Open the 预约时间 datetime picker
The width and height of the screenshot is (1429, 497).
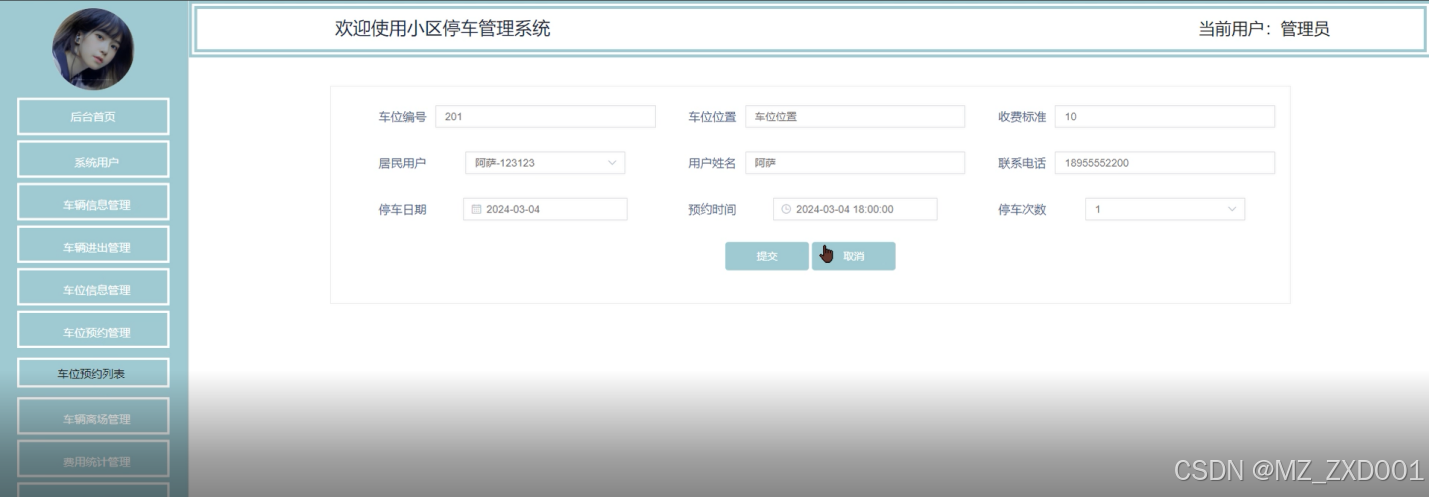click(855, 209)
